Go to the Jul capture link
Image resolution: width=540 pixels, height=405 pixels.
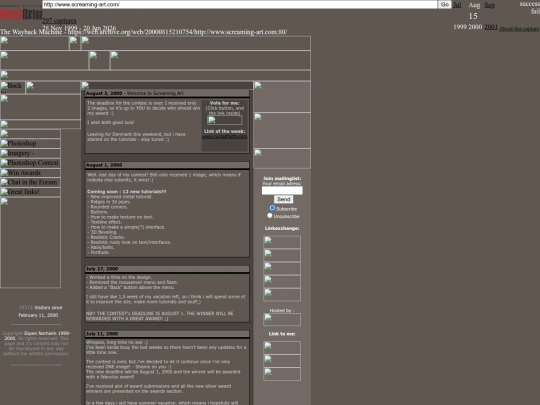(457, 5)
